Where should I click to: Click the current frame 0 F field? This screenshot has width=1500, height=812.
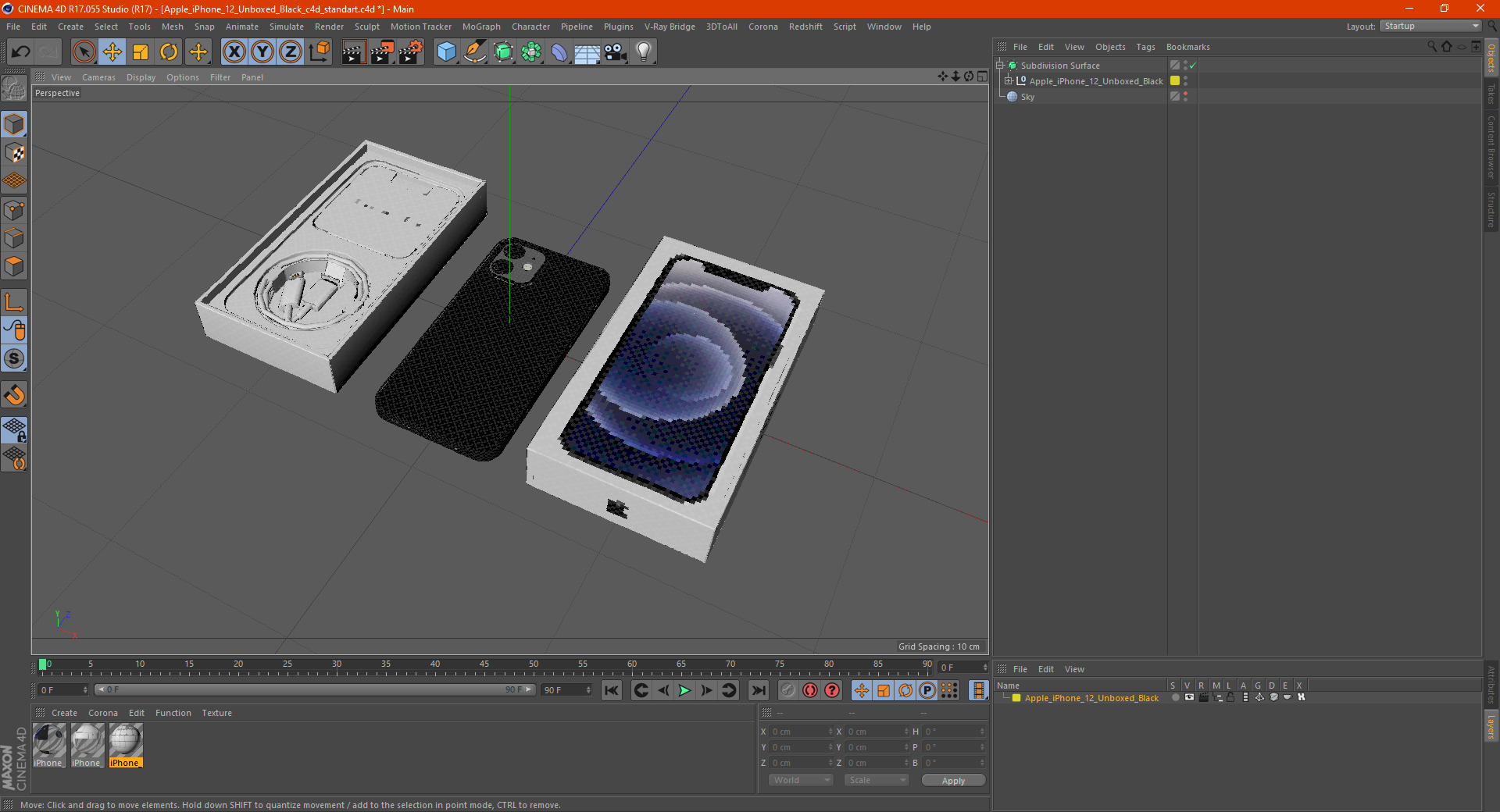[64, 690]
